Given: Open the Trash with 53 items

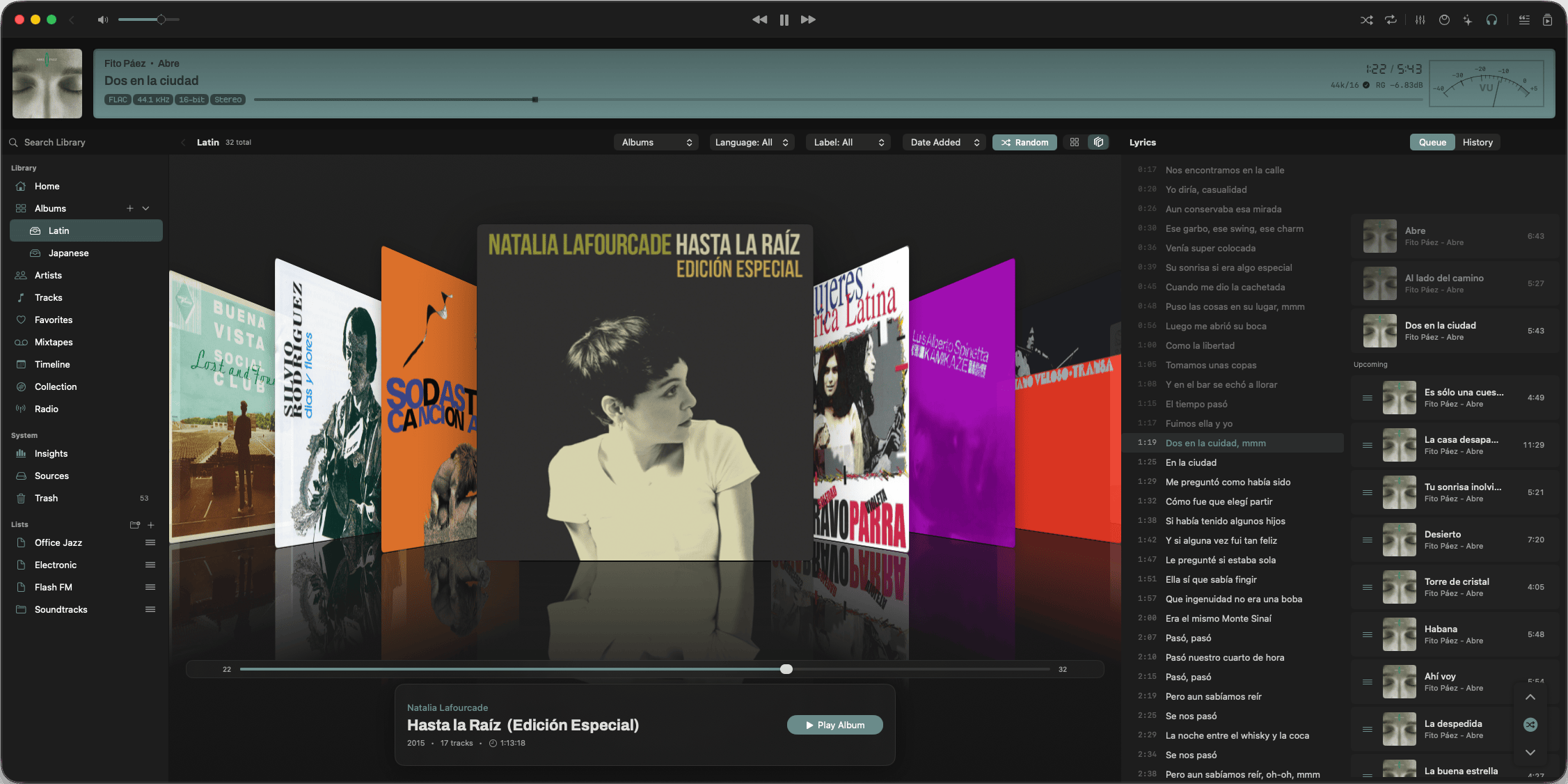Looking at the screenshot, I should click(86, 499).
